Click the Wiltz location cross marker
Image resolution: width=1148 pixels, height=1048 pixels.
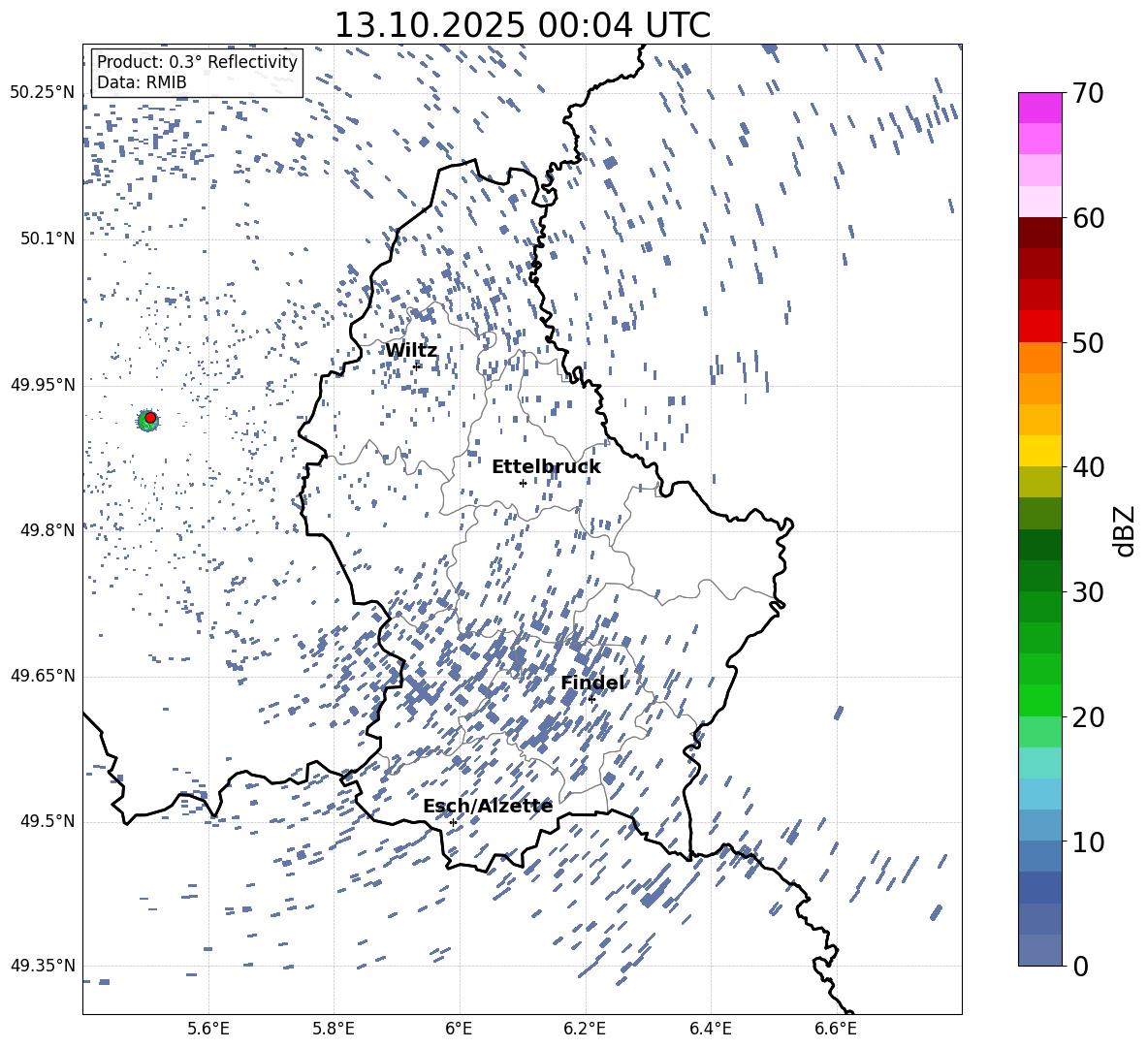pyautogui.click(x=416, y=365)
